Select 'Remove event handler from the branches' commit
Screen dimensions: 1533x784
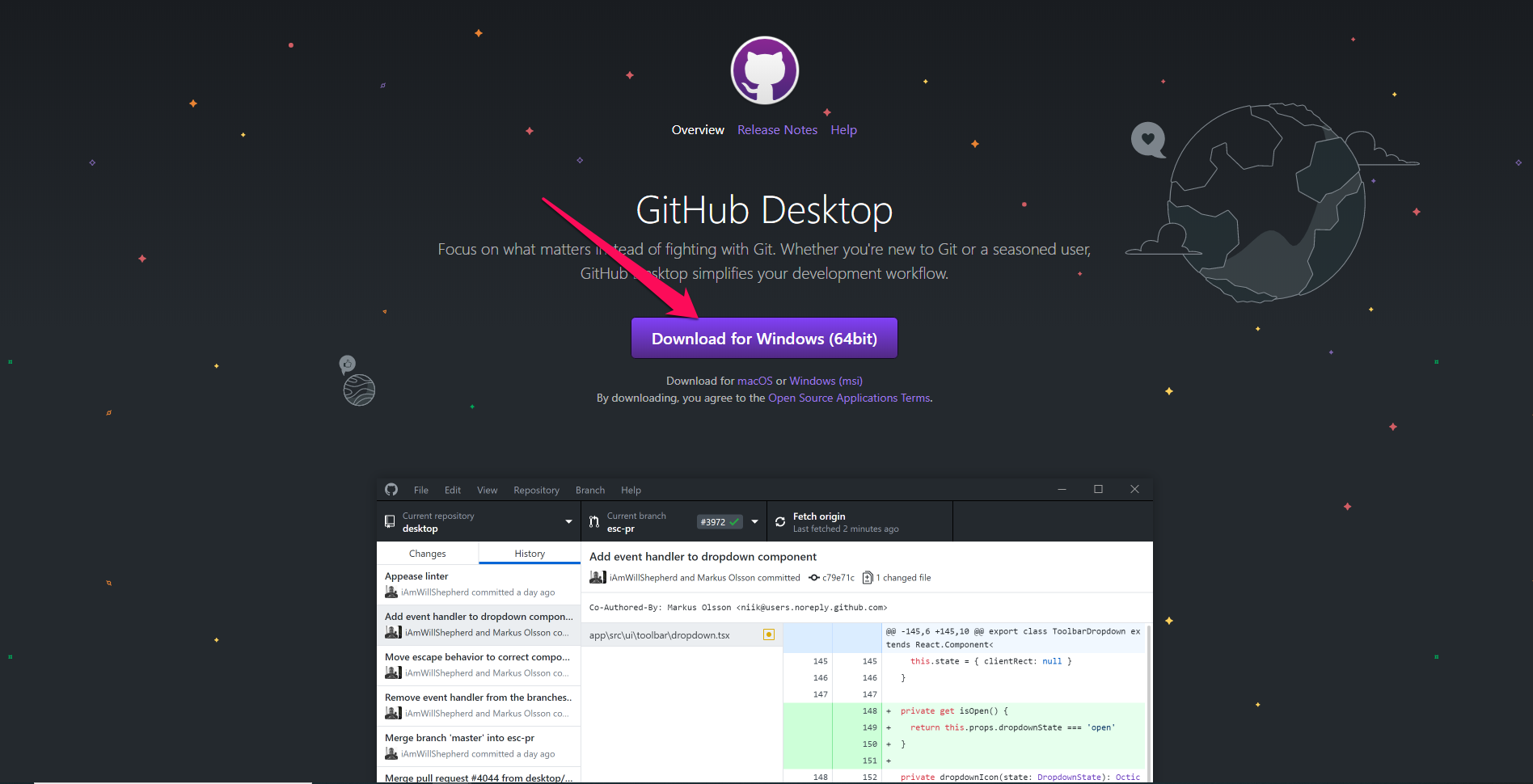tap(479, 706)
